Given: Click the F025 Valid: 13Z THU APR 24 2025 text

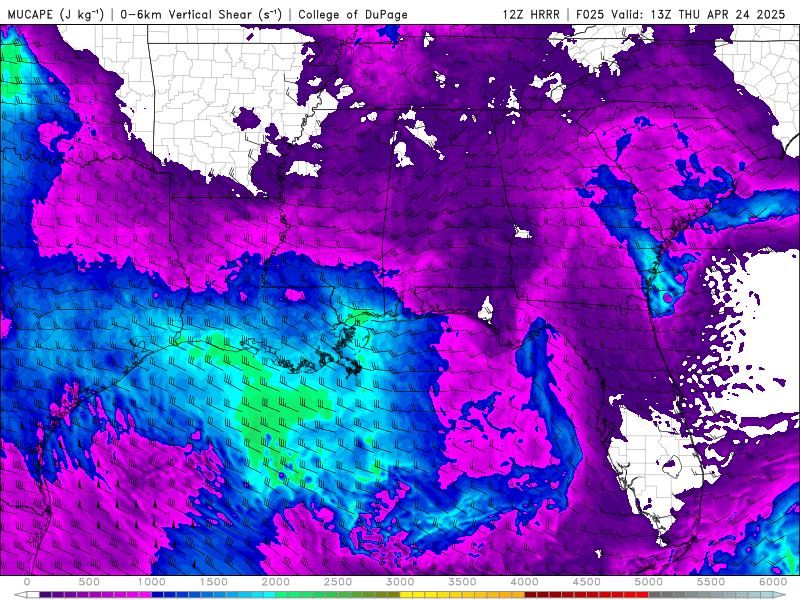Looking at the screenshot, I should pos(681,14).
